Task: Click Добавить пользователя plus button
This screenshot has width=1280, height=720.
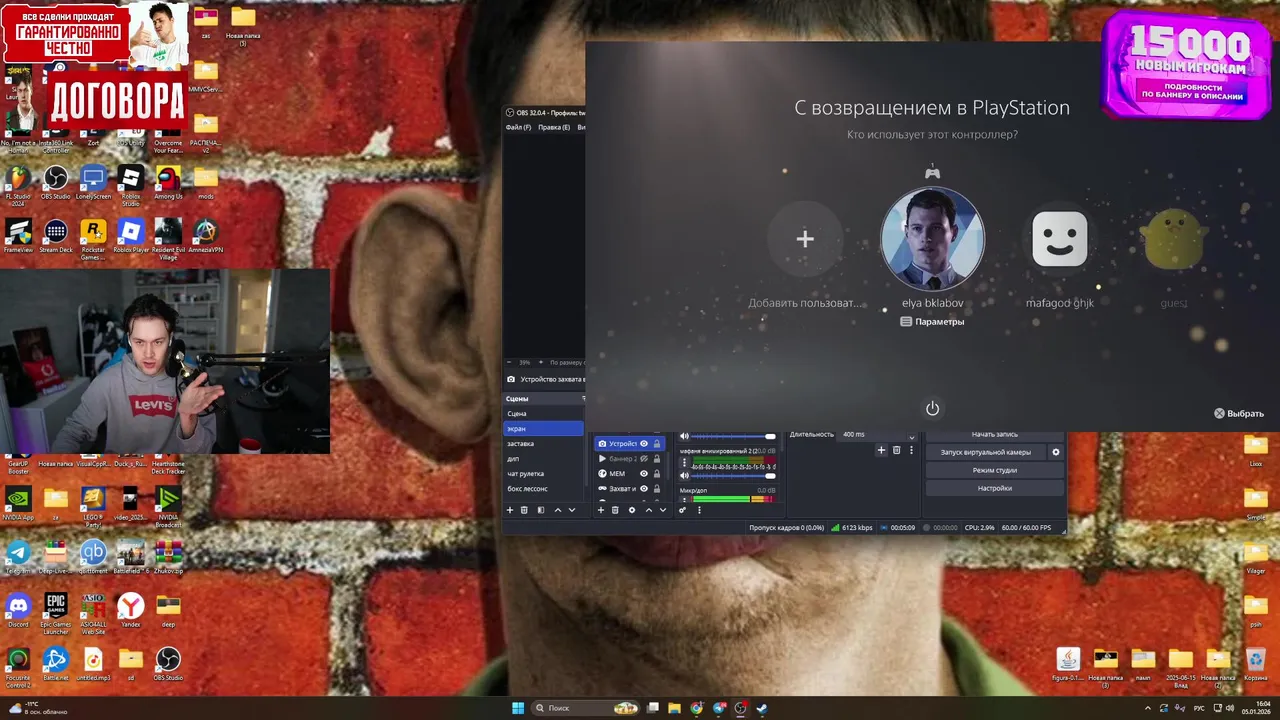Action: point(805,239)
